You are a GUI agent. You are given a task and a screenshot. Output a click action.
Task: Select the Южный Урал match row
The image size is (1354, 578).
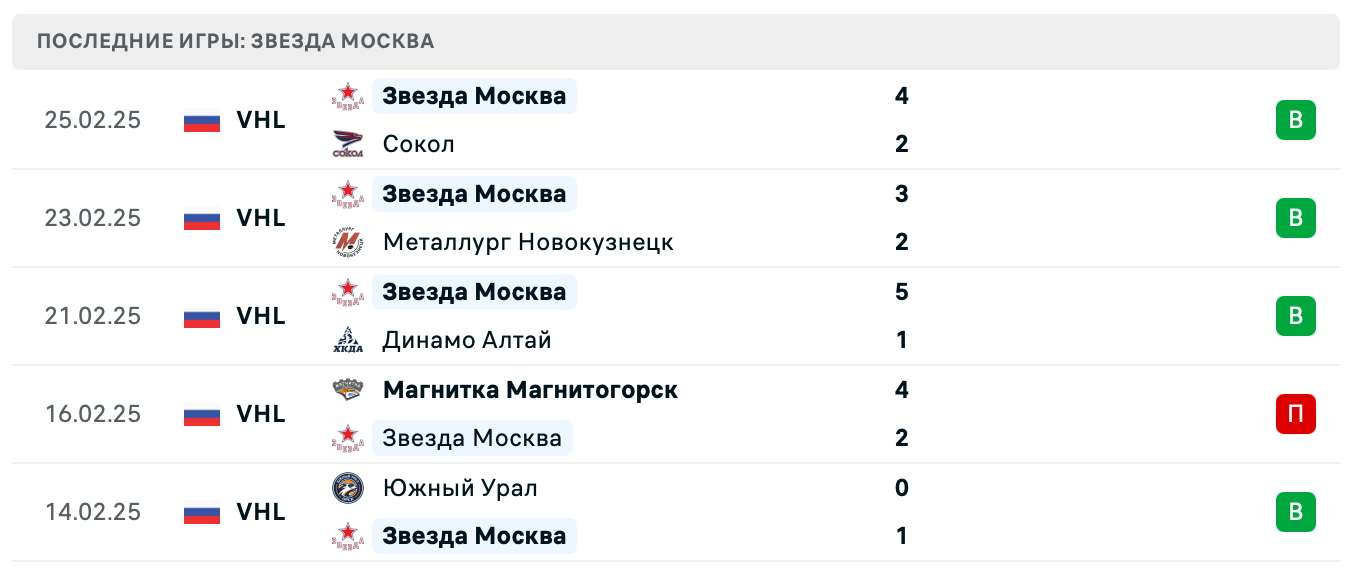coord(677,512)
